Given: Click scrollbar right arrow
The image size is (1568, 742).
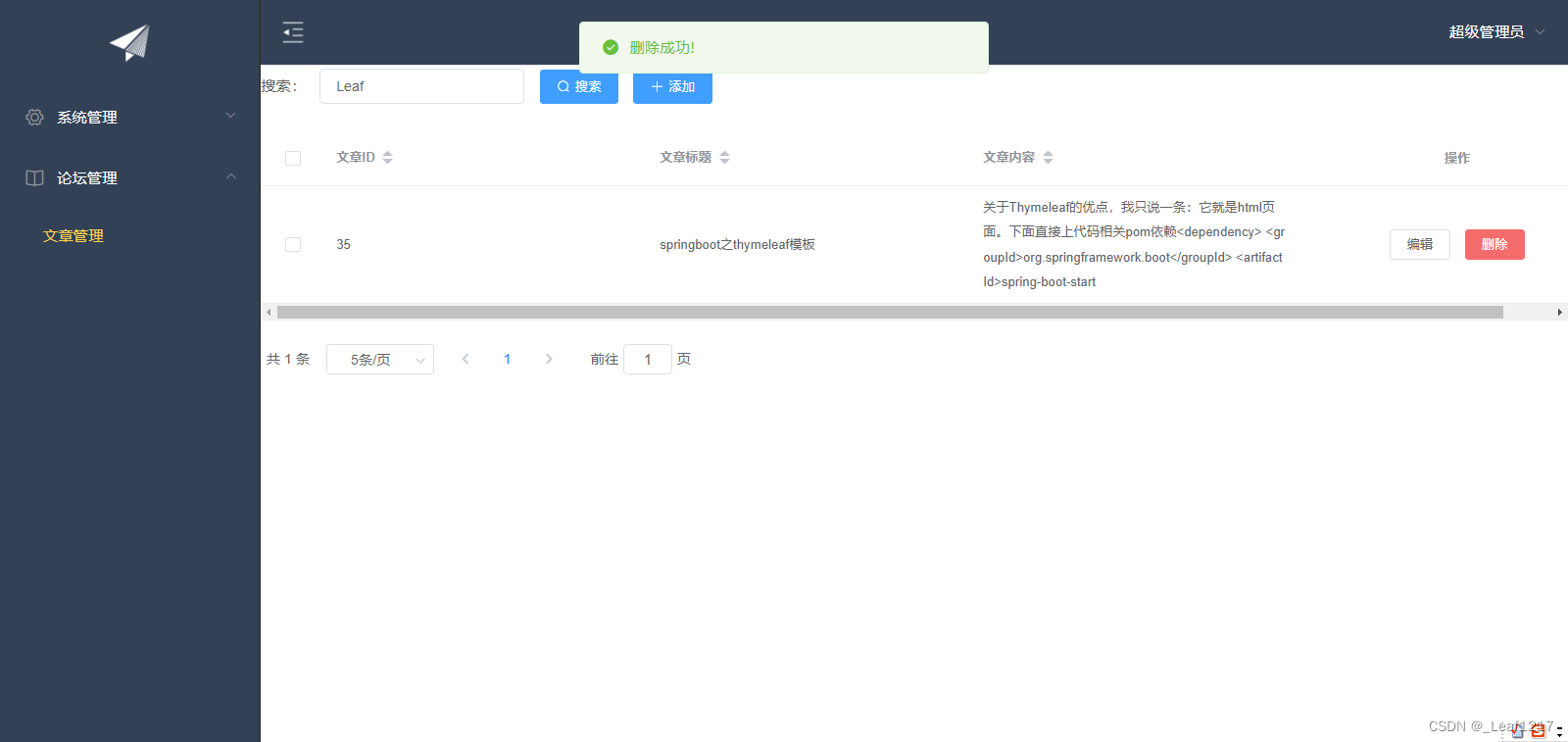Looking at the screenshot, I should coord(1559,312).
